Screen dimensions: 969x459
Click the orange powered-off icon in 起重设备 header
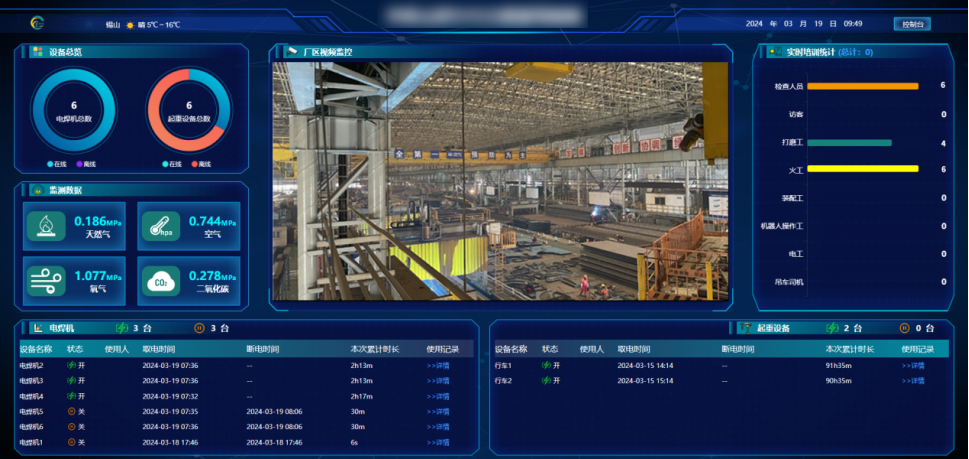[904, 328]
